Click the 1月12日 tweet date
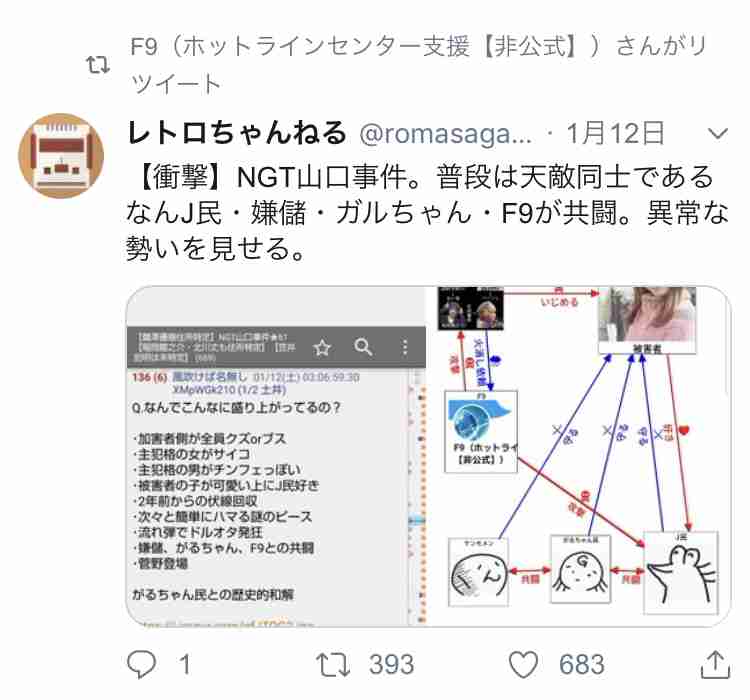Image resolution: width=750 pixels, height=700 pixels. [616, 133]
